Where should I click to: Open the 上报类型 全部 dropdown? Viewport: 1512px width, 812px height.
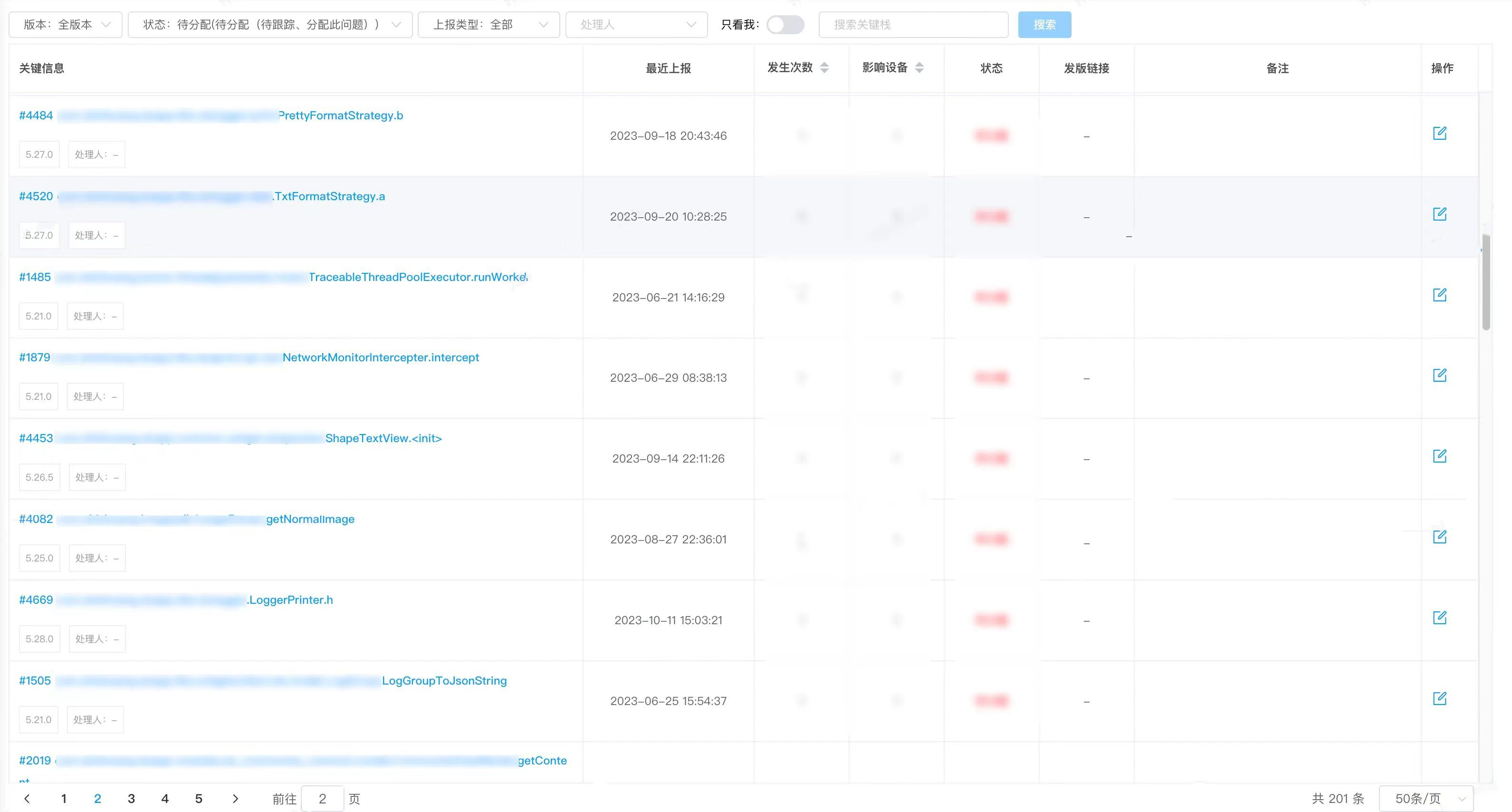coord(488,25)
